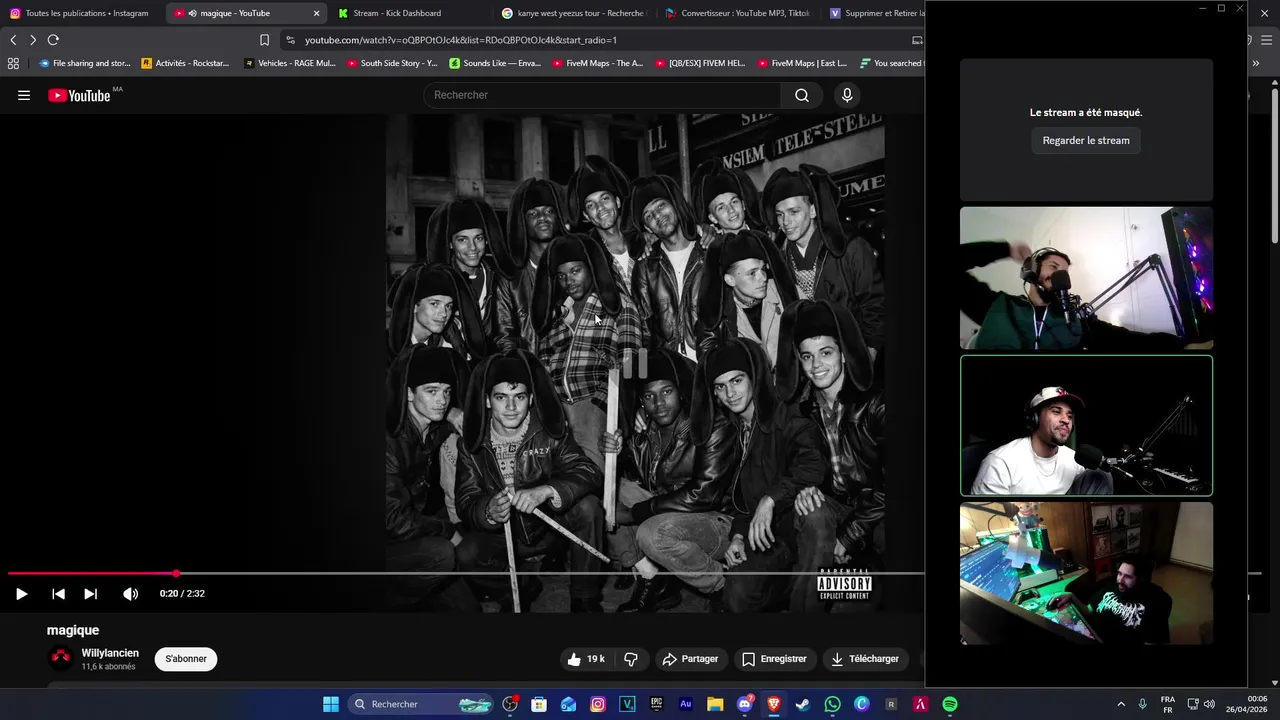The image size is (1280, 720).
Task: Like the video with 19 k thumbs-up
Action: click(x=587, y=659)
